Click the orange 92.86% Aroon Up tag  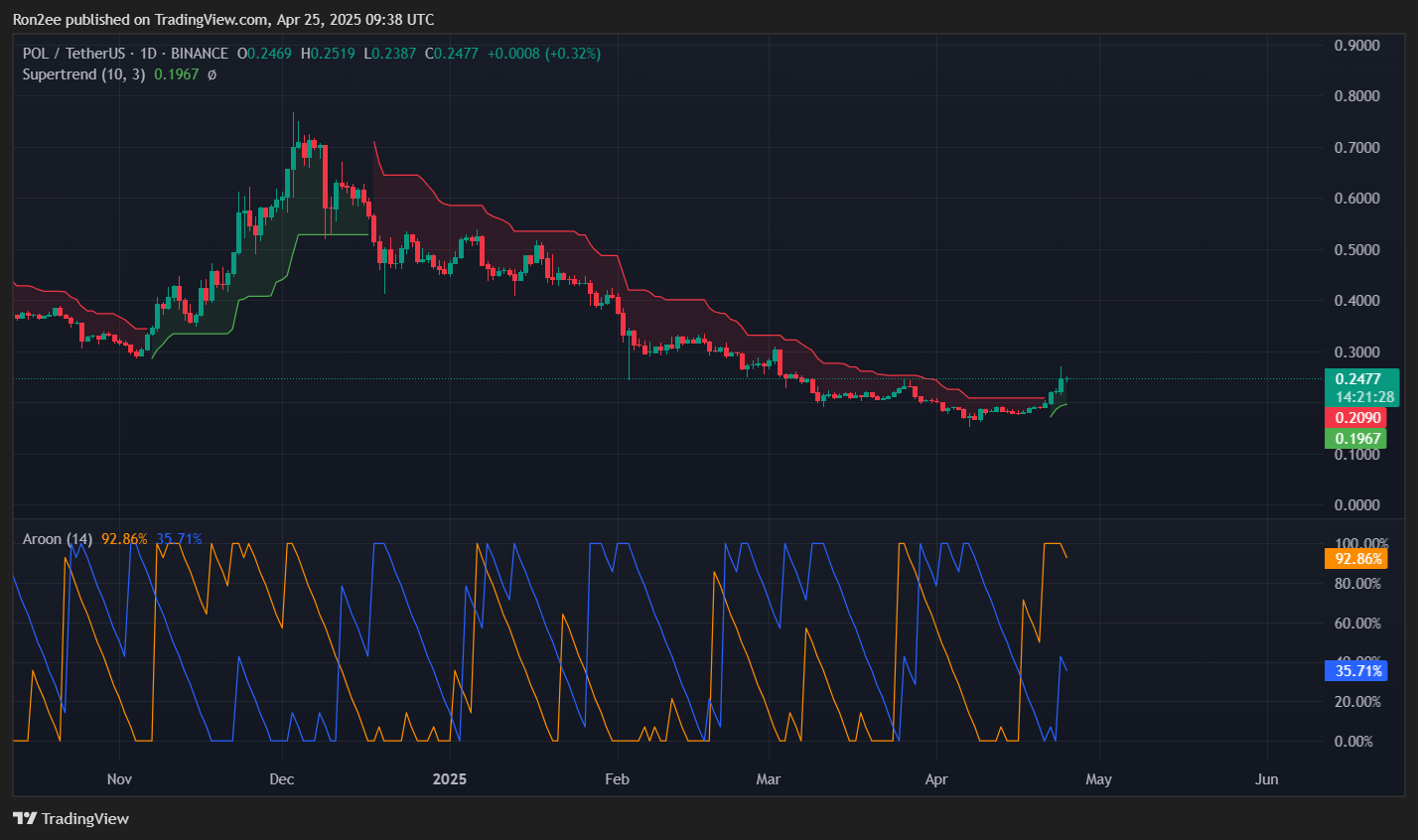click(1356, 559)
